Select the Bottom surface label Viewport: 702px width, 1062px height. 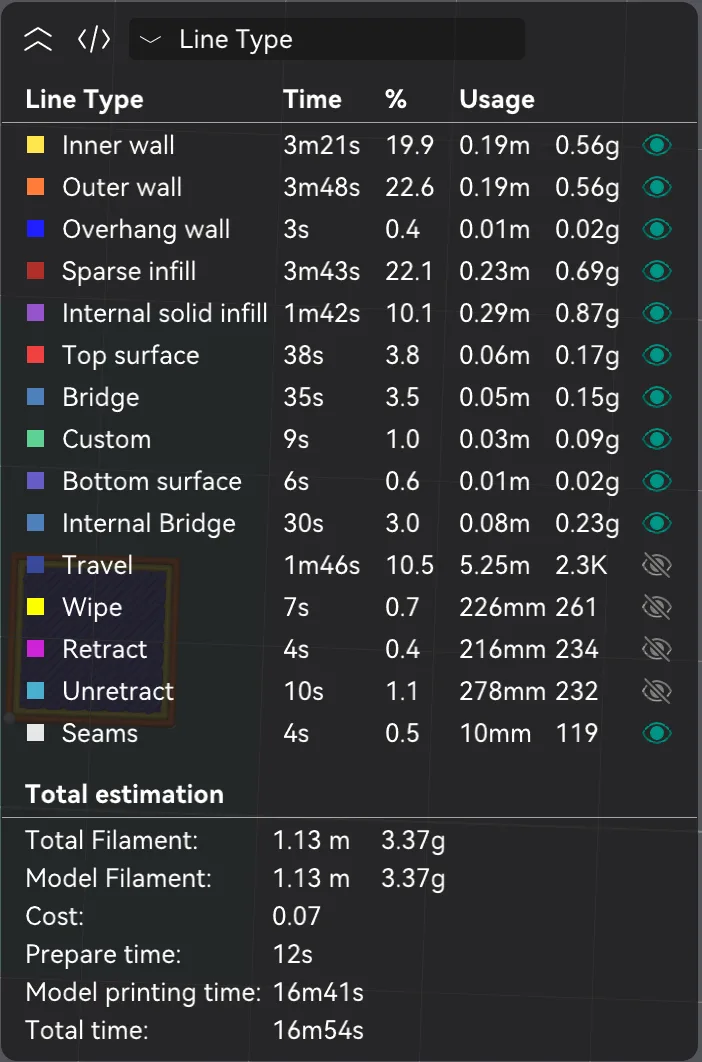(x=152, y=481)
